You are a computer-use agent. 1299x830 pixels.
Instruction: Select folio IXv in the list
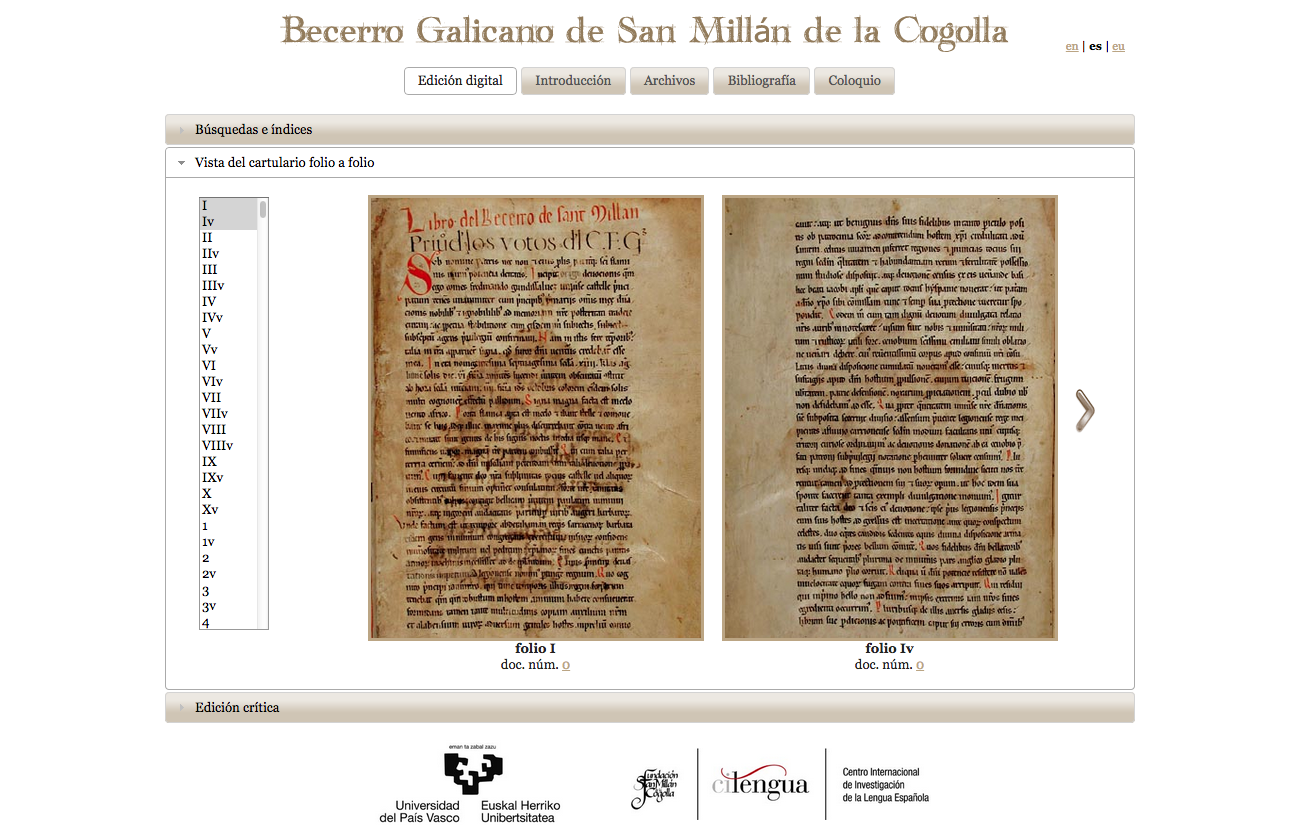[229, 478]
